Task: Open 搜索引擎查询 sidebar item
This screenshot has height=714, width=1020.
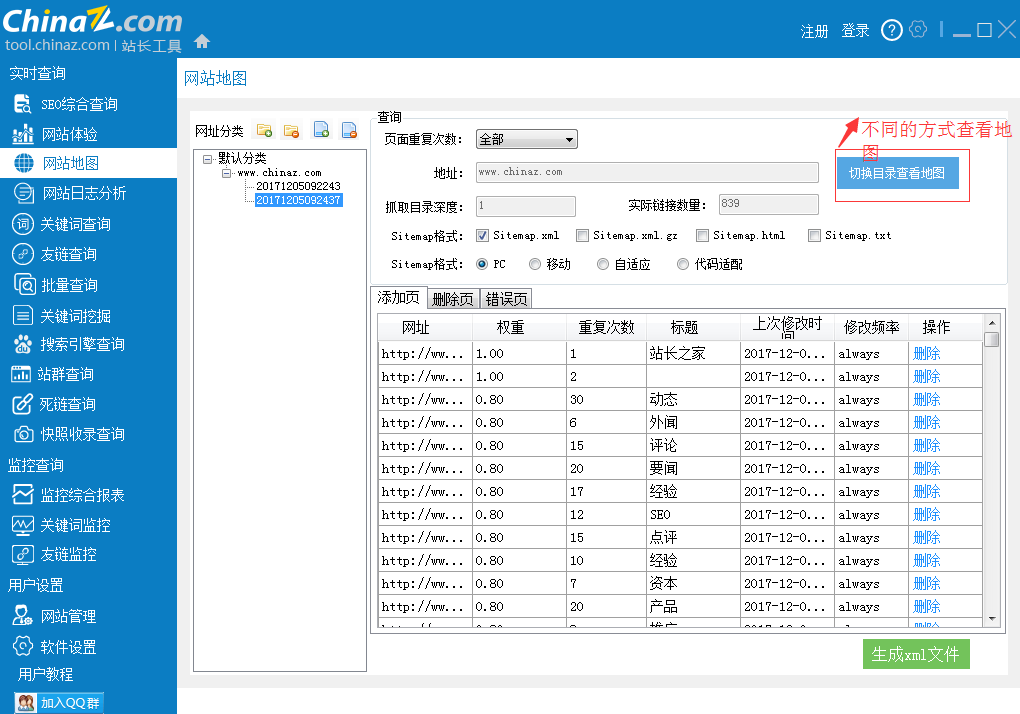Action: click(69, 344)
